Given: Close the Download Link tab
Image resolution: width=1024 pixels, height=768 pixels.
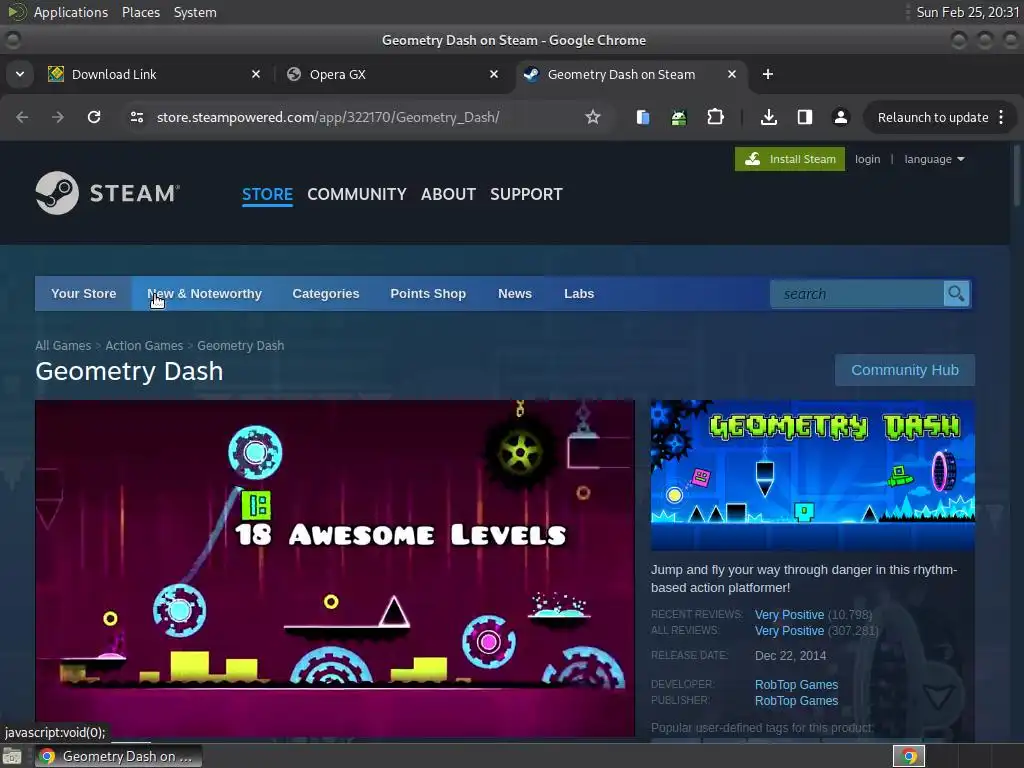Looking at the screenshot, I should coord(256,74).
